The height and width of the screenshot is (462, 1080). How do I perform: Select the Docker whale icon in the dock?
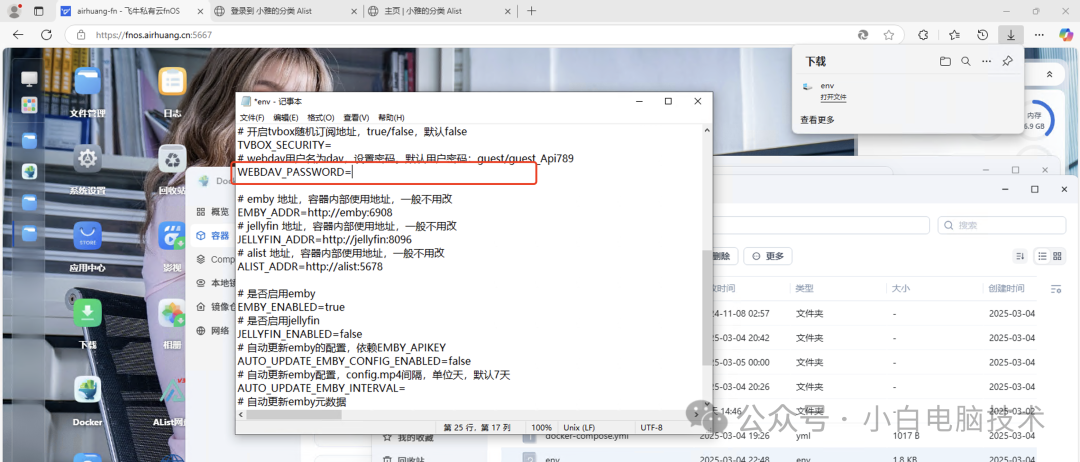point(29,171)
